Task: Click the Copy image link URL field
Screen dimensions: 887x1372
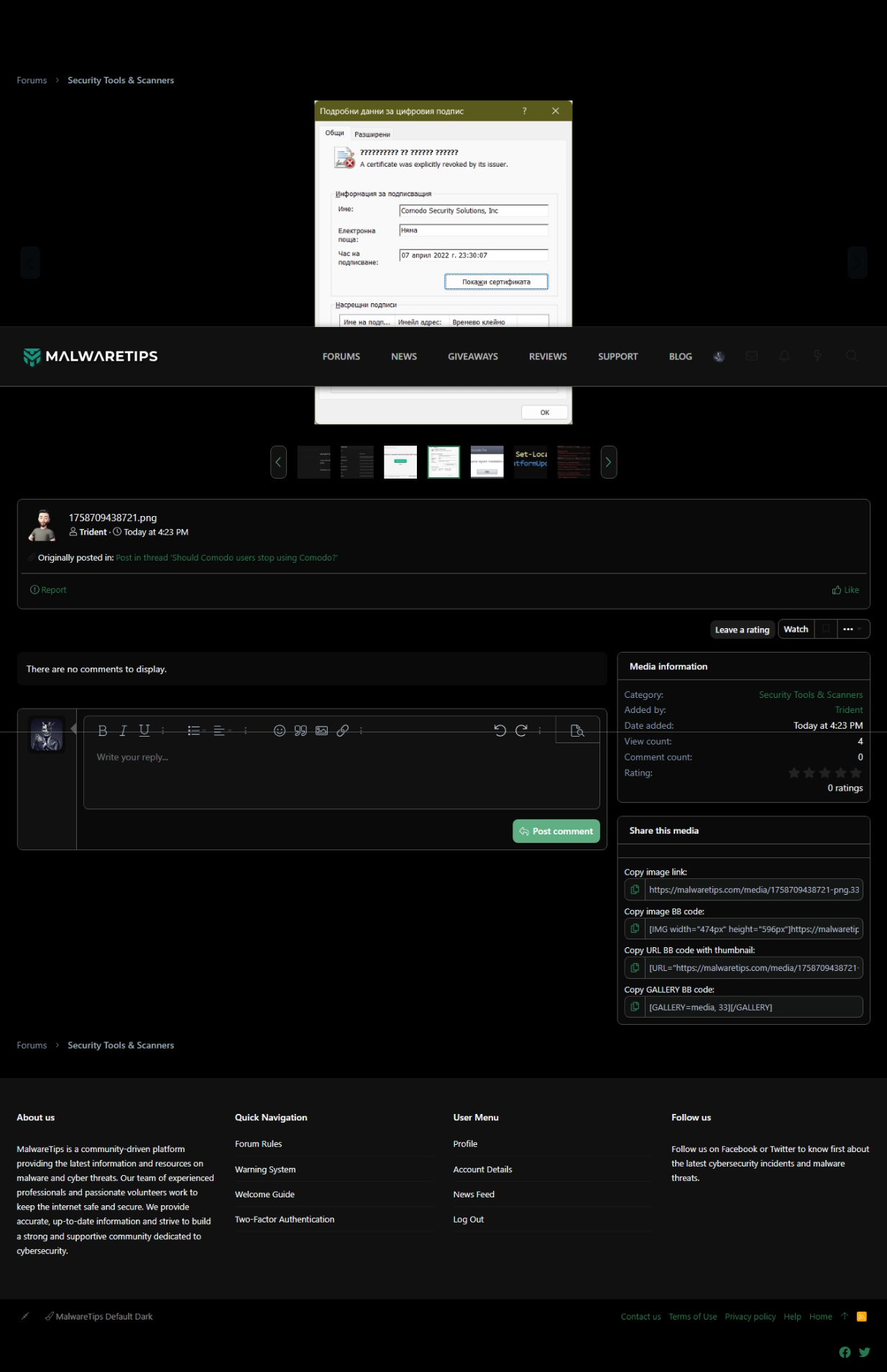Action: click(x=753, y=890)
